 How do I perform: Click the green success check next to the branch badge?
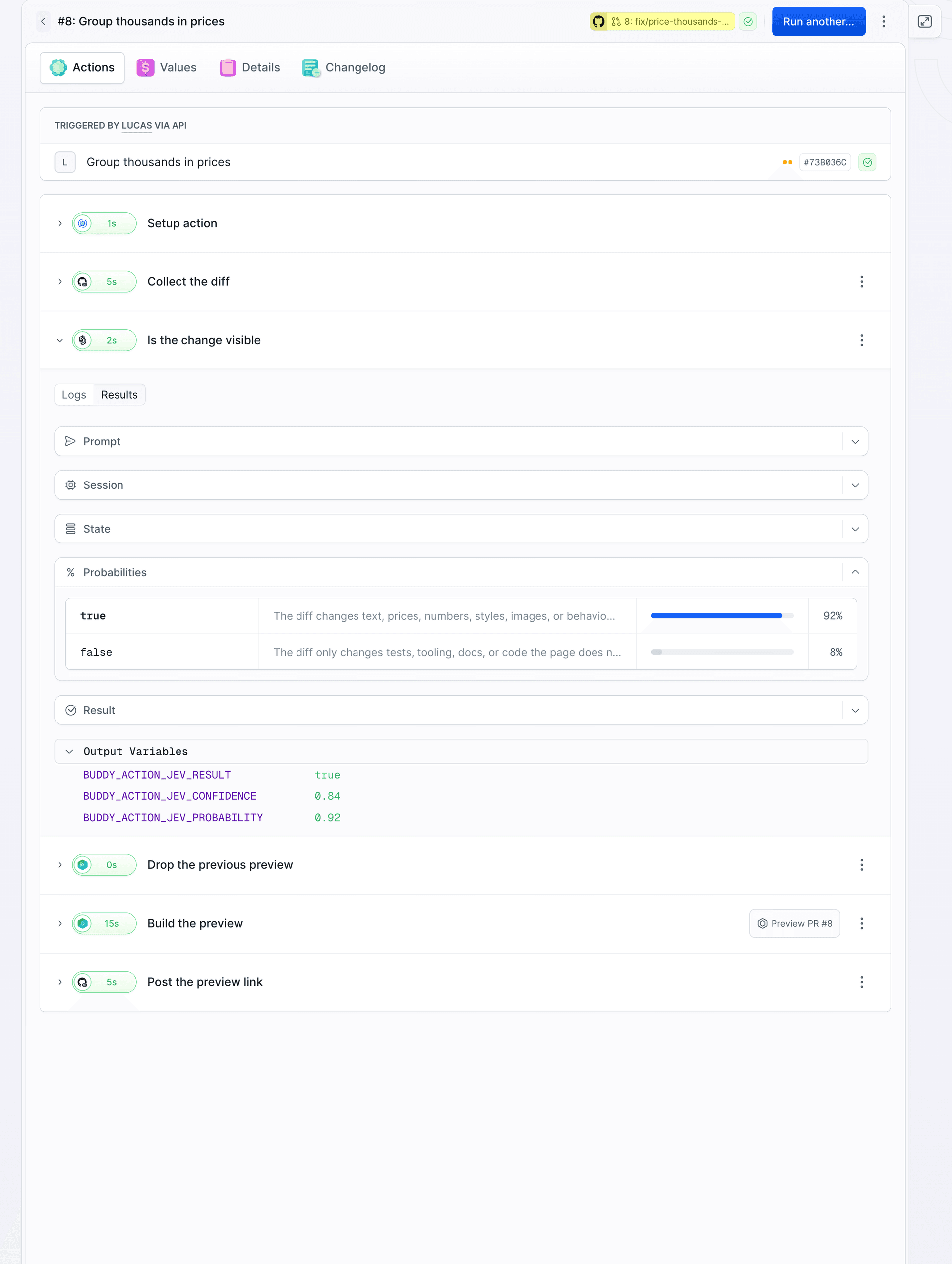[748, 22]
